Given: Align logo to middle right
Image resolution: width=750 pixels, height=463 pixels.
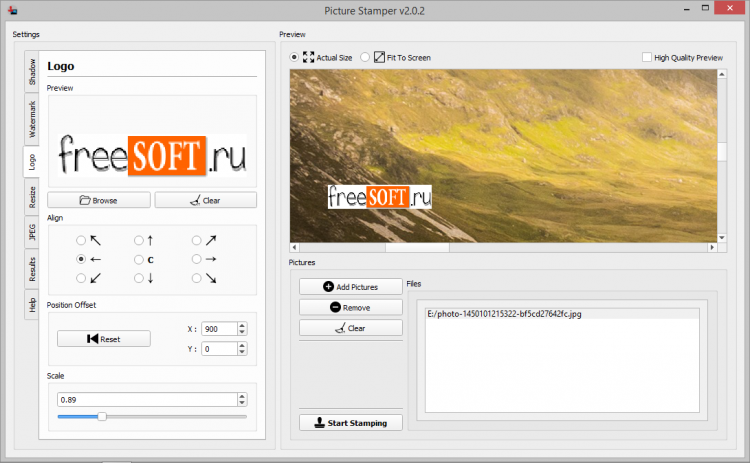Looking at the screenshot, I should click(197, 259).
